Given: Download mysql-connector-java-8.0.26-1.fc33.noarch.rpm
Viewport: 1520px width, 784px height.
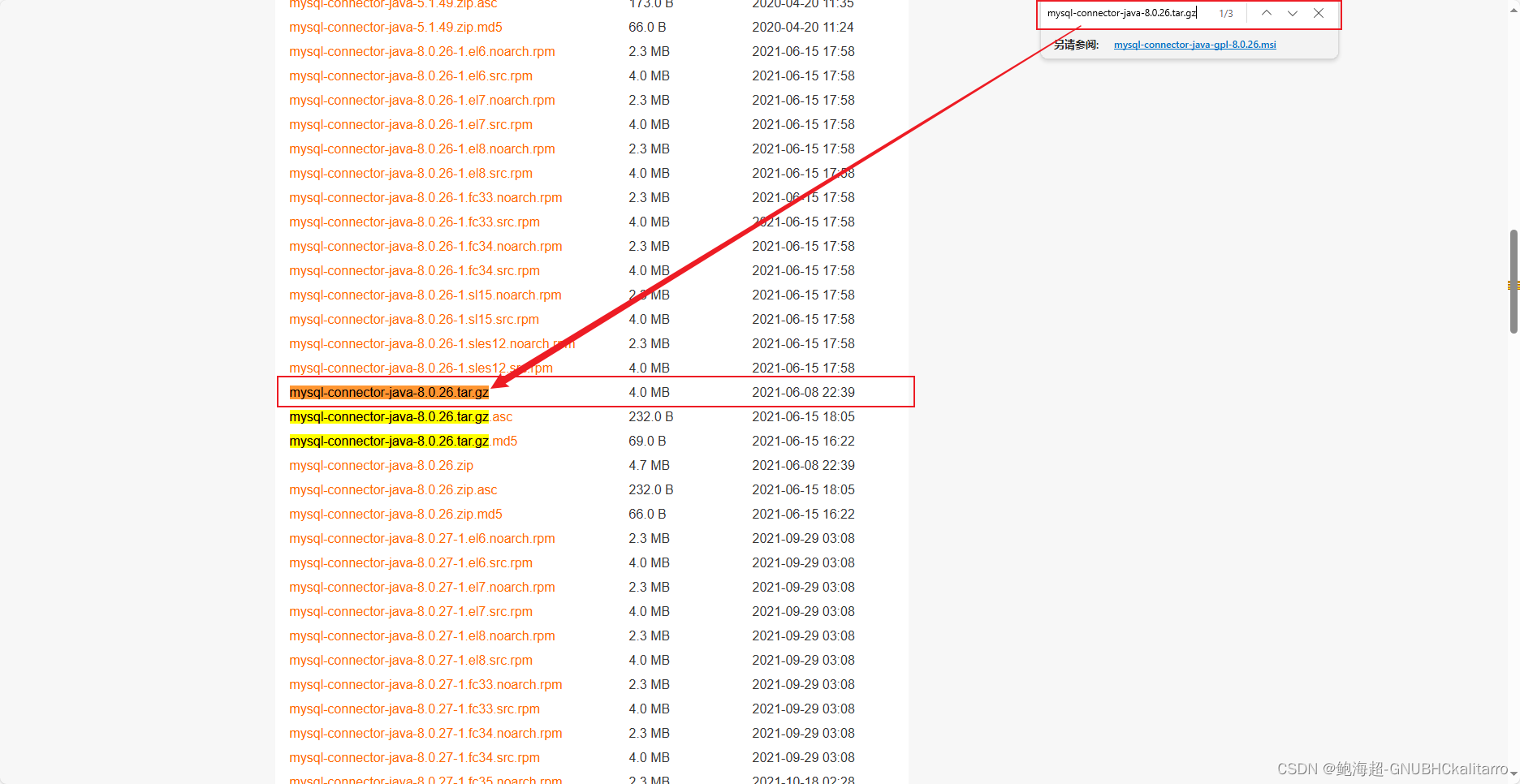Looking at the screenshot, I should [425, 198].
